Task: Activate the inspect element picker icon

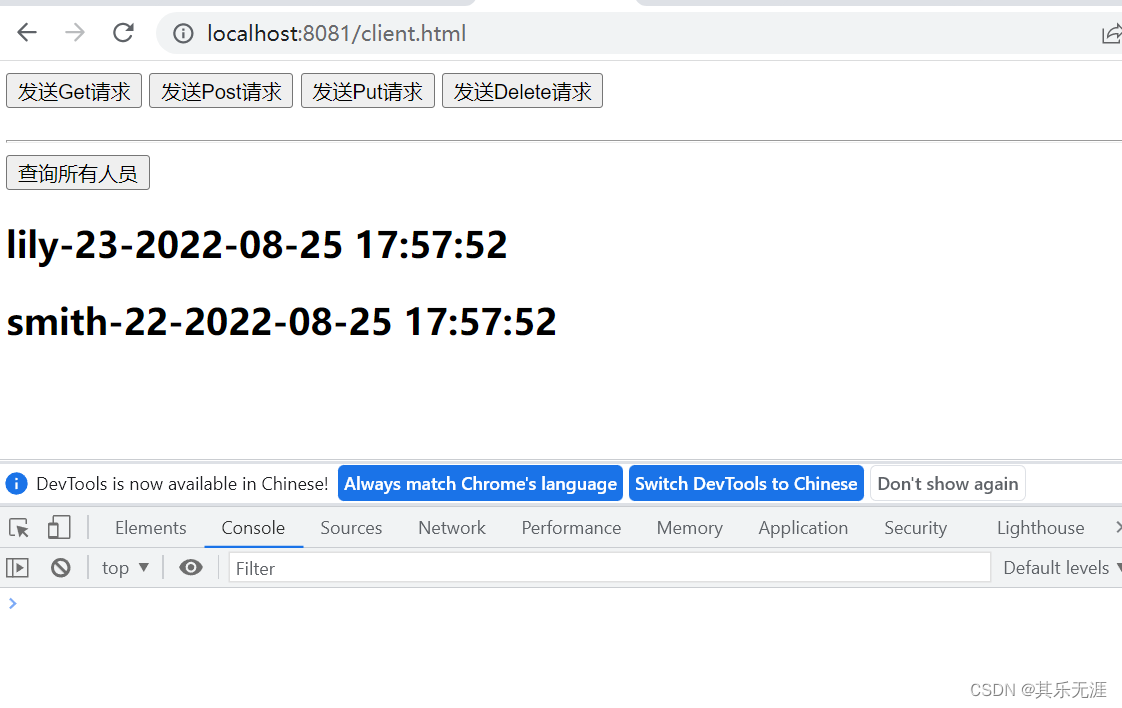Action: 19,528
